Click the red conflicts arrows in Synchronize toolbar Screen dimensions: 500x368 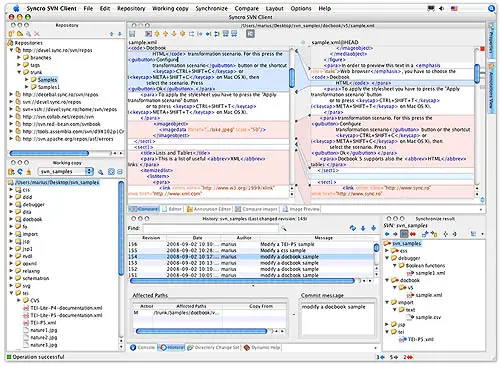pos(412,234)
